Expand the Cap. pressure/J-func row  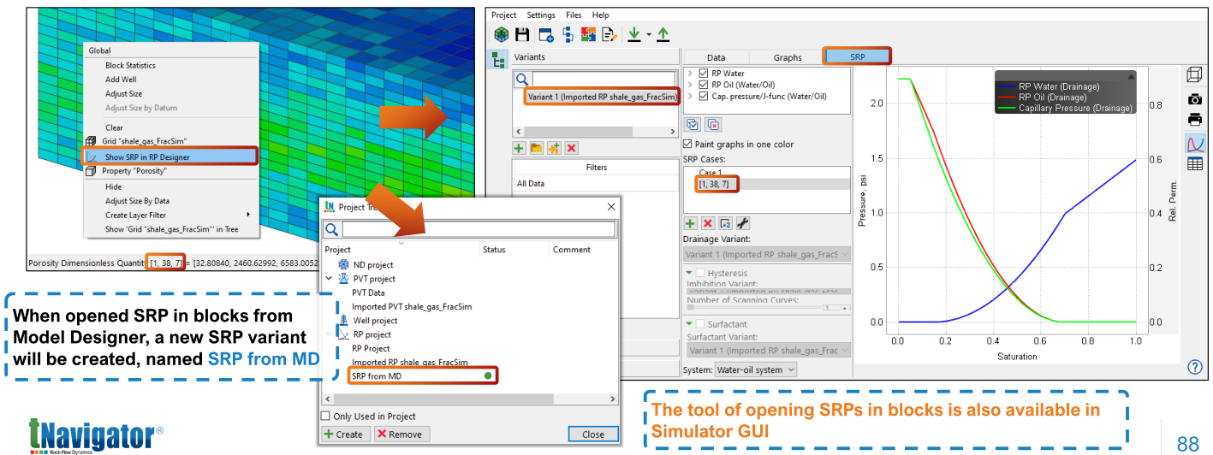pyautogui.click(x=689, y=97)
